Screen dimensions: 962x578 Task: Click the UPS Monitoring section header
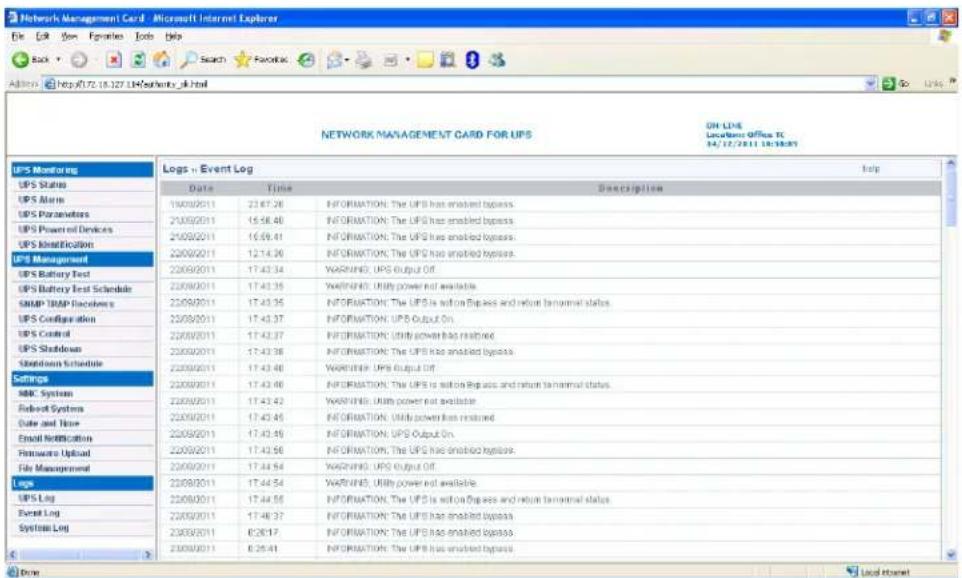click(82, 170)
